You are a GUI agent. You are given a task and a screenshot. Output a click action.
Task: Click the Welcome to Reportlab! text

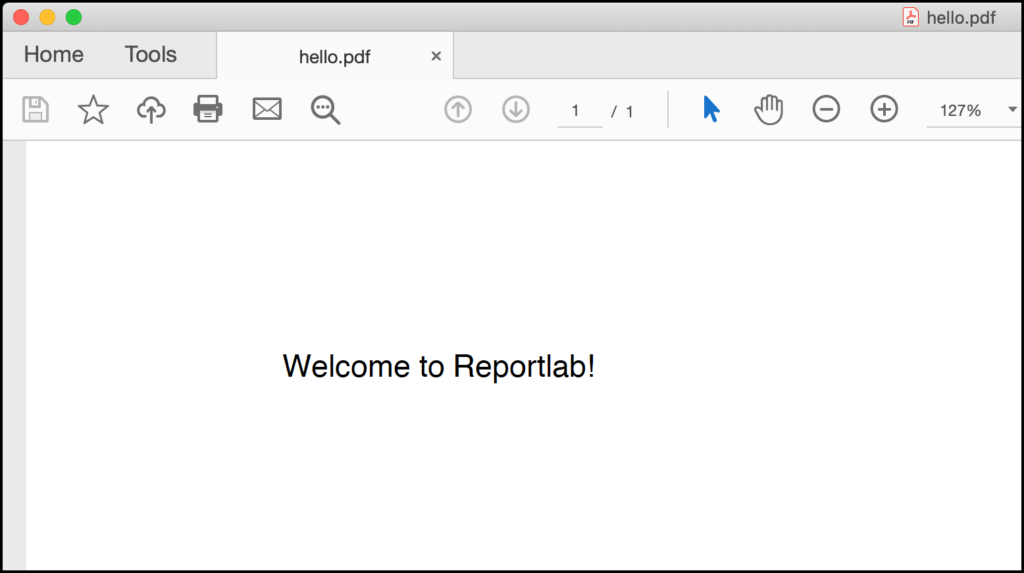[439, 366]
